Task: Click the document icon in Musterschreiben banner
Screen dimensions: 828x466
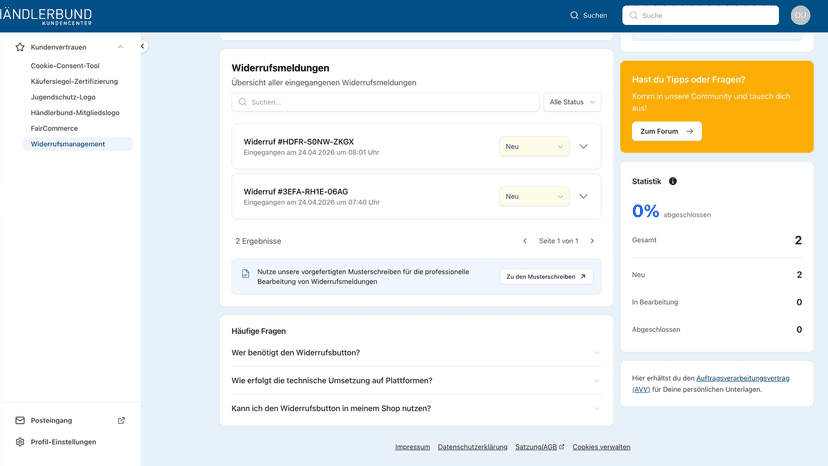Action: pos(246,274)
